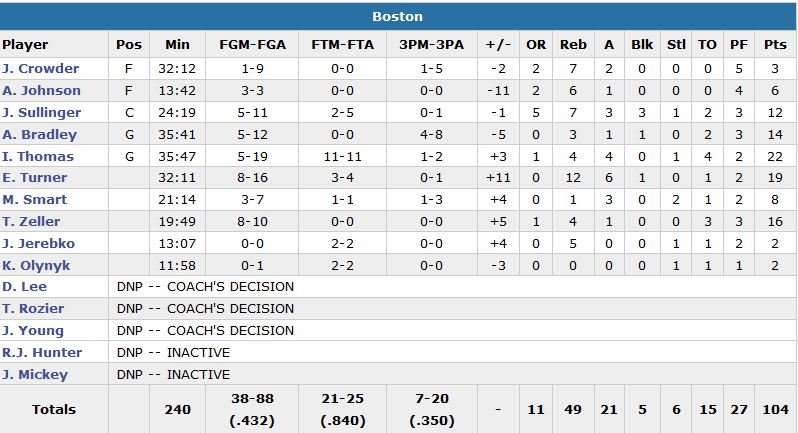Click the Pts column header
The height and width of the screenshot is (433, 798).
pos(774,45)
